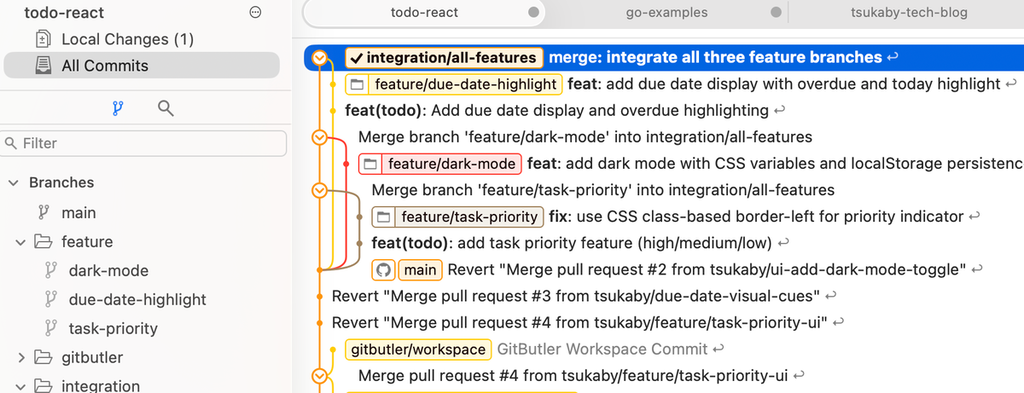
Task: Expand the gitbutler folder
Action: [21, 357]
